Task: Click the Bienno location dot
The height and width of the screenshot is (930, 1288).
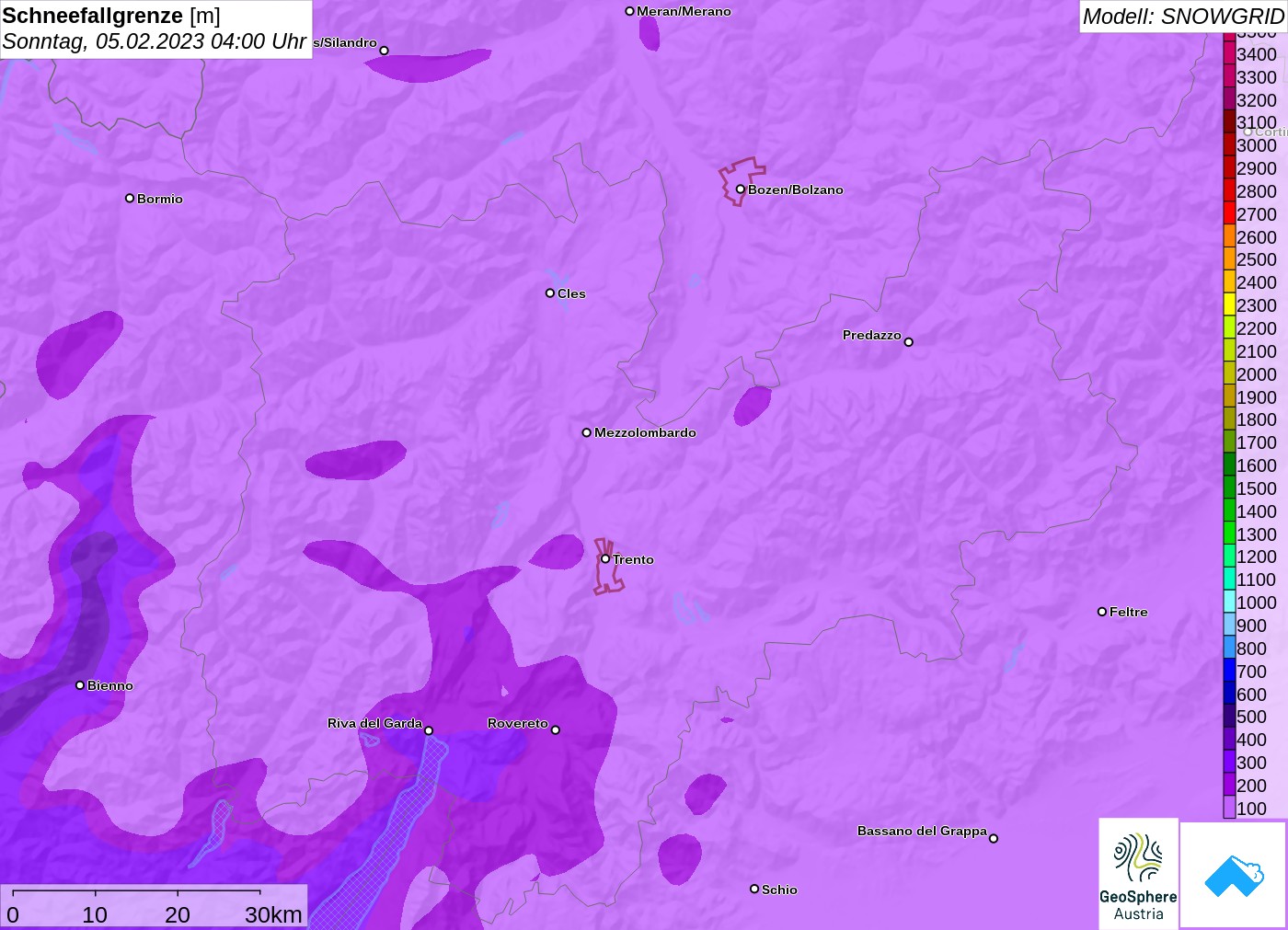Action: click(80, 685)
